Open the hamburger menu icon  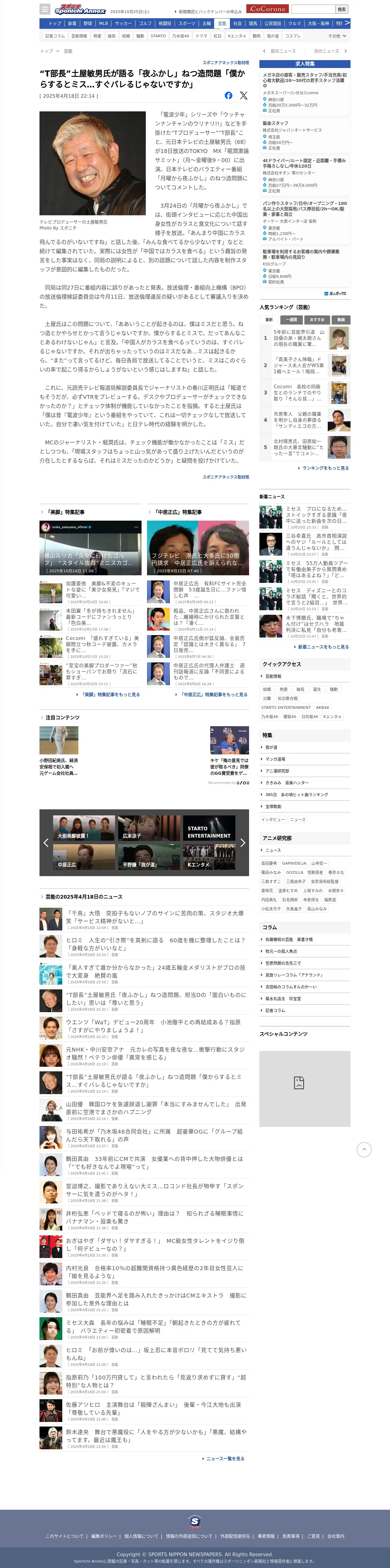coord(44,9)
